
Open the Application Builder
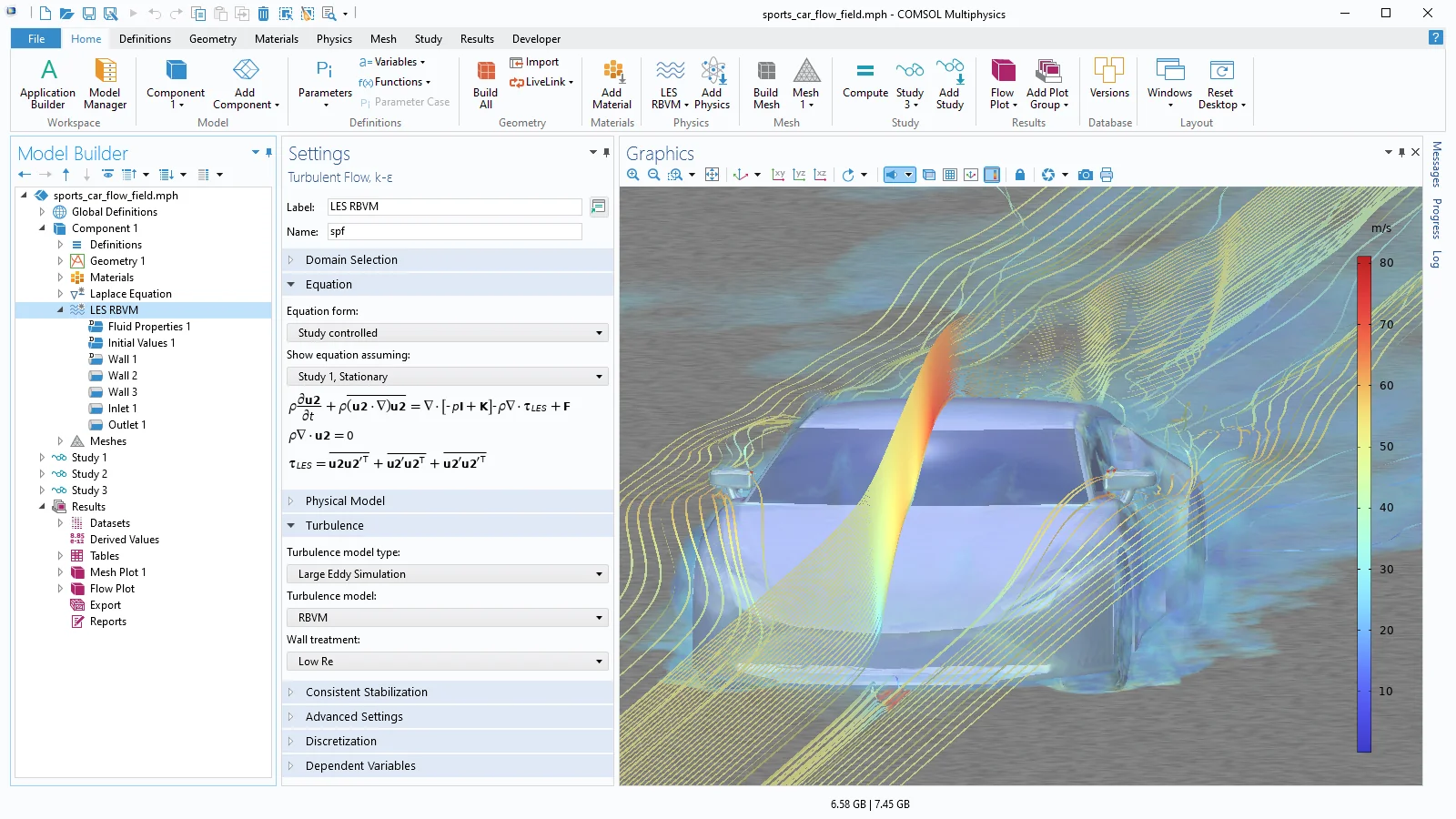click(48, 84)
